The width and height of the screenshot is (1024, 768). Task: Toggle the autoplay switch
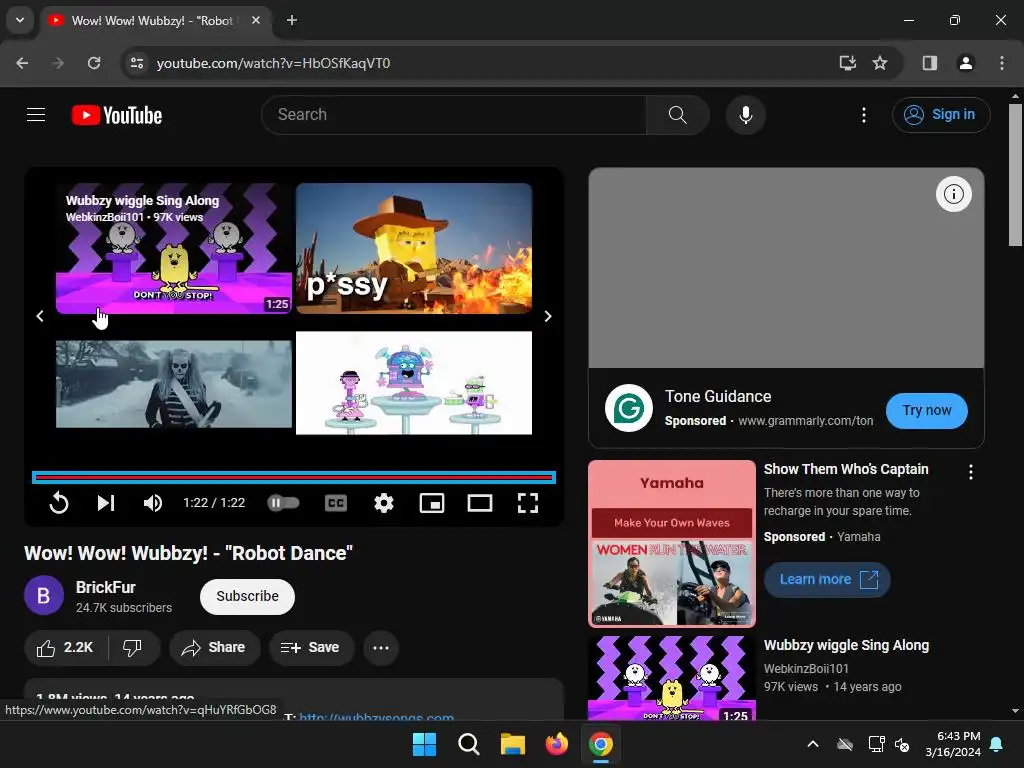pyautogui.click(x=283, y=503)
